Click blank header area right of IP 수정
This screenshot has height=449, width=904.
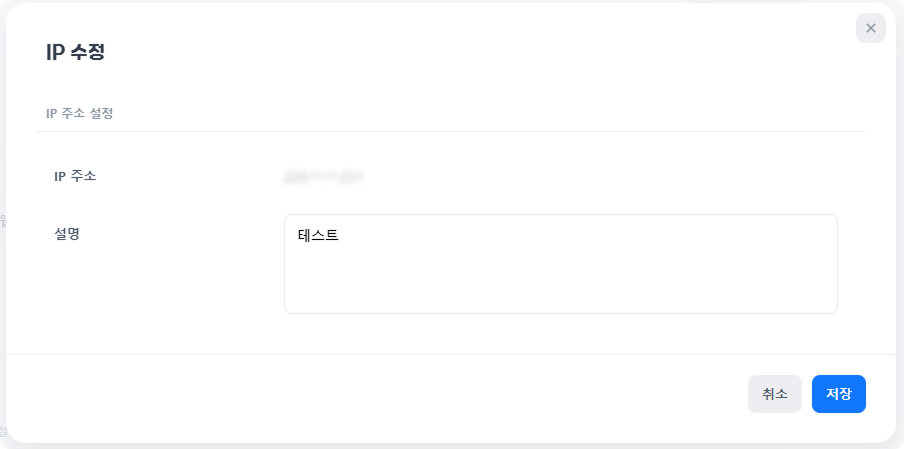click(x=450, y=53)
